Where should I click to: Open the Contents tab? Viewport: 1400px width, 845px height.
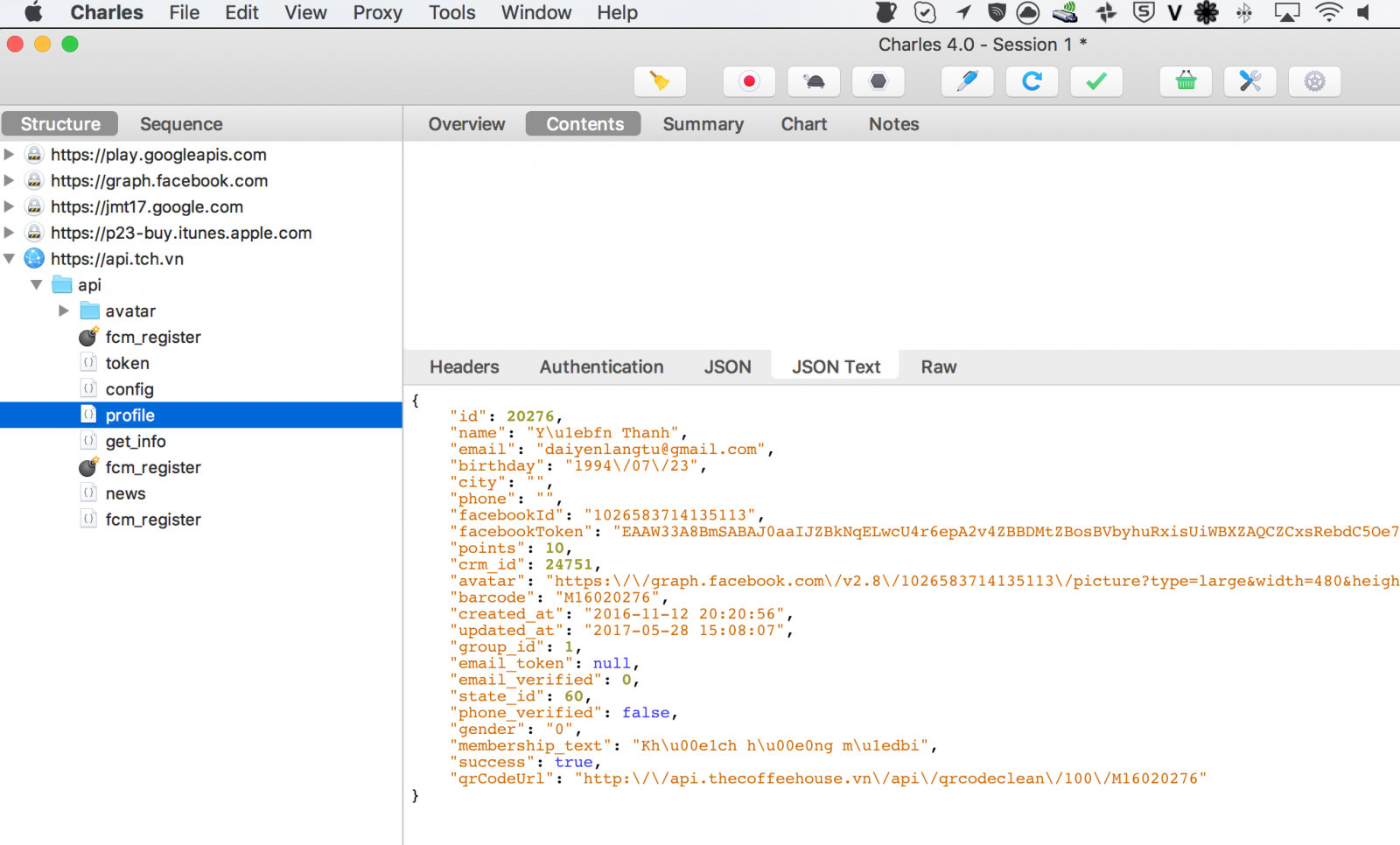click(x=584, y=124)
